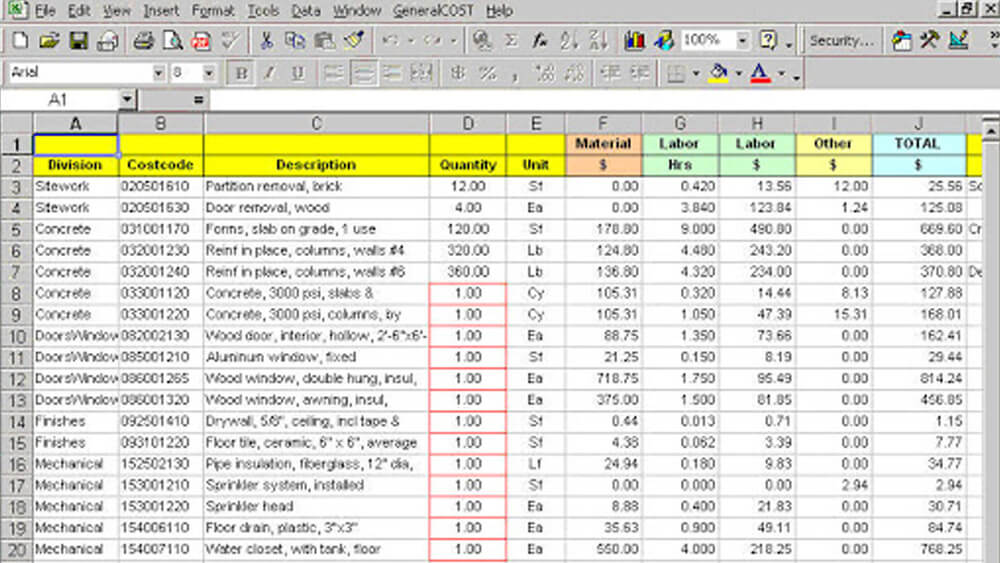Activate the Format Painter brush

click(x=354, y=41)
